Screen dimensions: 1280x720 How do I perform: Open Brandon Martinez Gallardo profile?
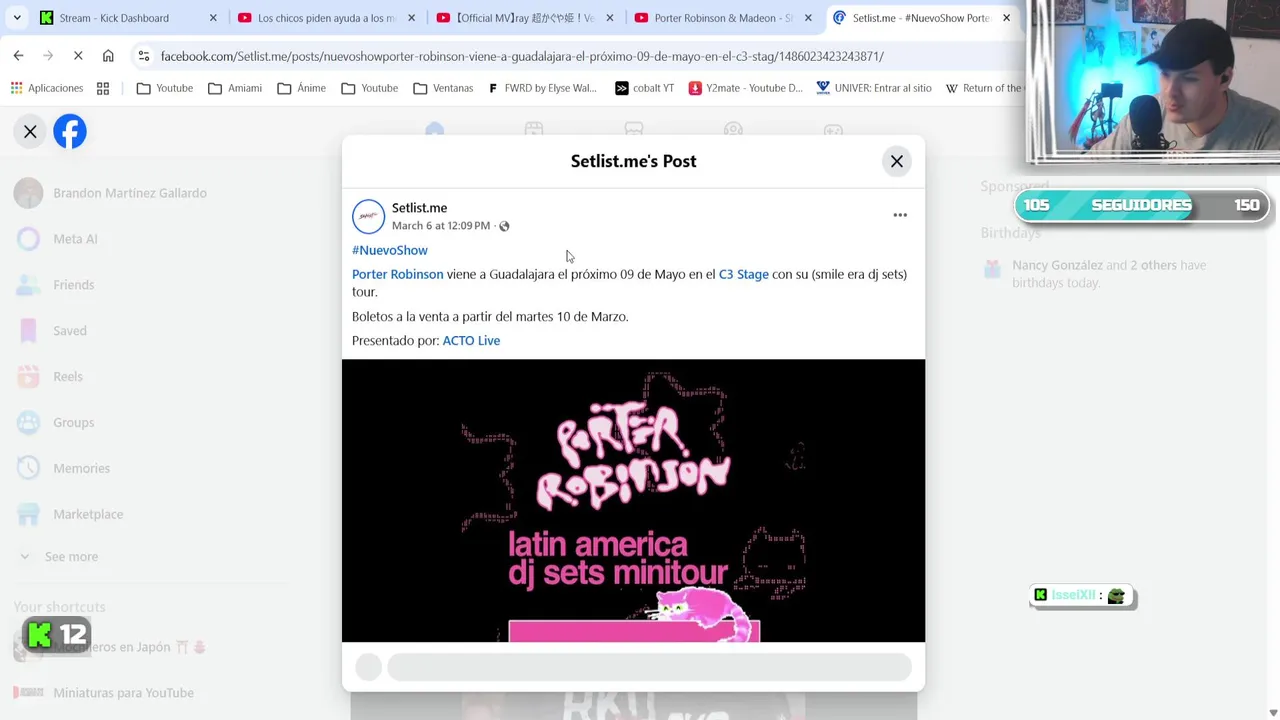click(130, 193)
